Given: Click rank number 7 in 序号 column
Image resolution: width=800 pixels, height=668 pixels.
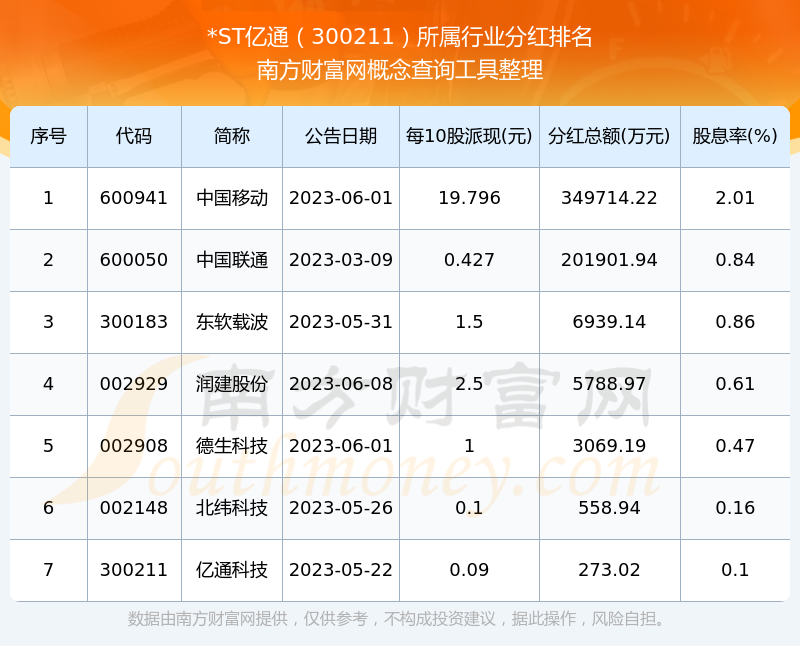Looking at the screenshot, I should [48, 570].
